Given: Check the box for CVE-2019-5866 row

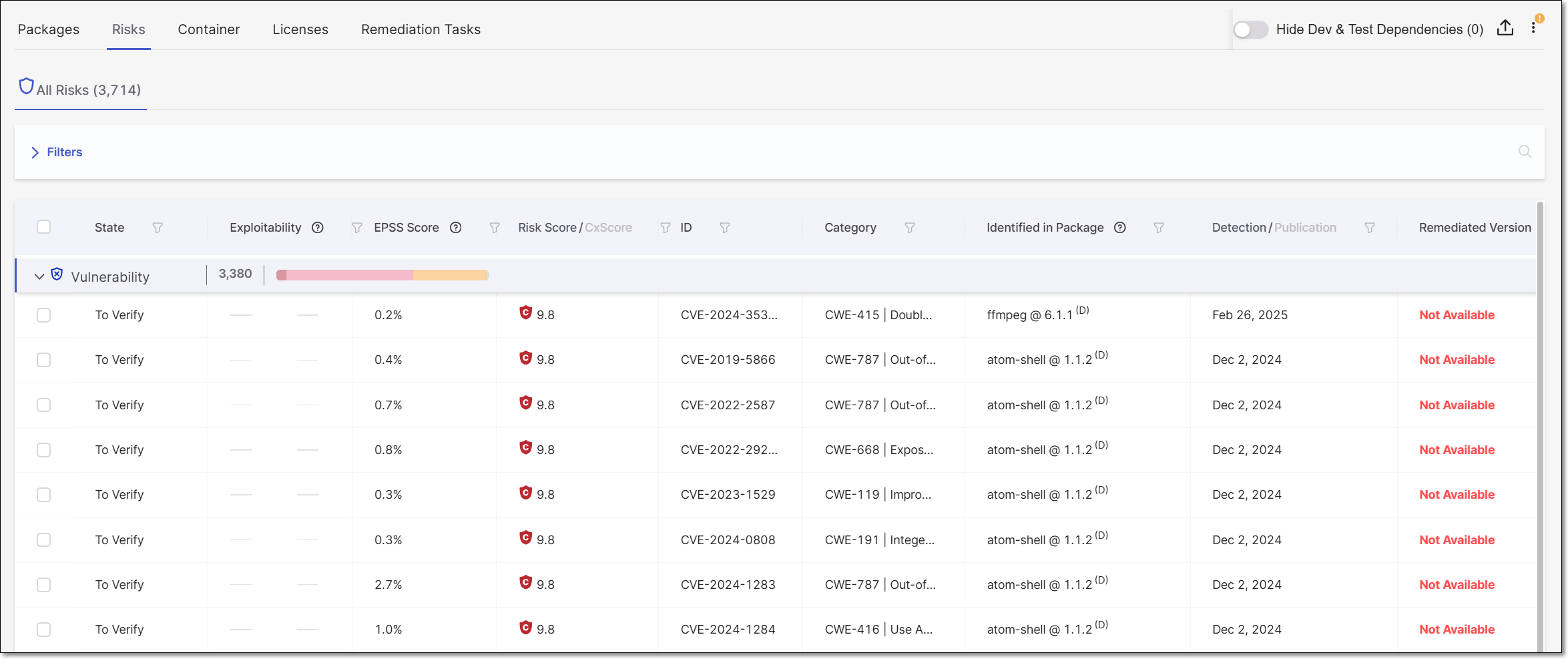Looking at the screenshot, I should point(44,360).
